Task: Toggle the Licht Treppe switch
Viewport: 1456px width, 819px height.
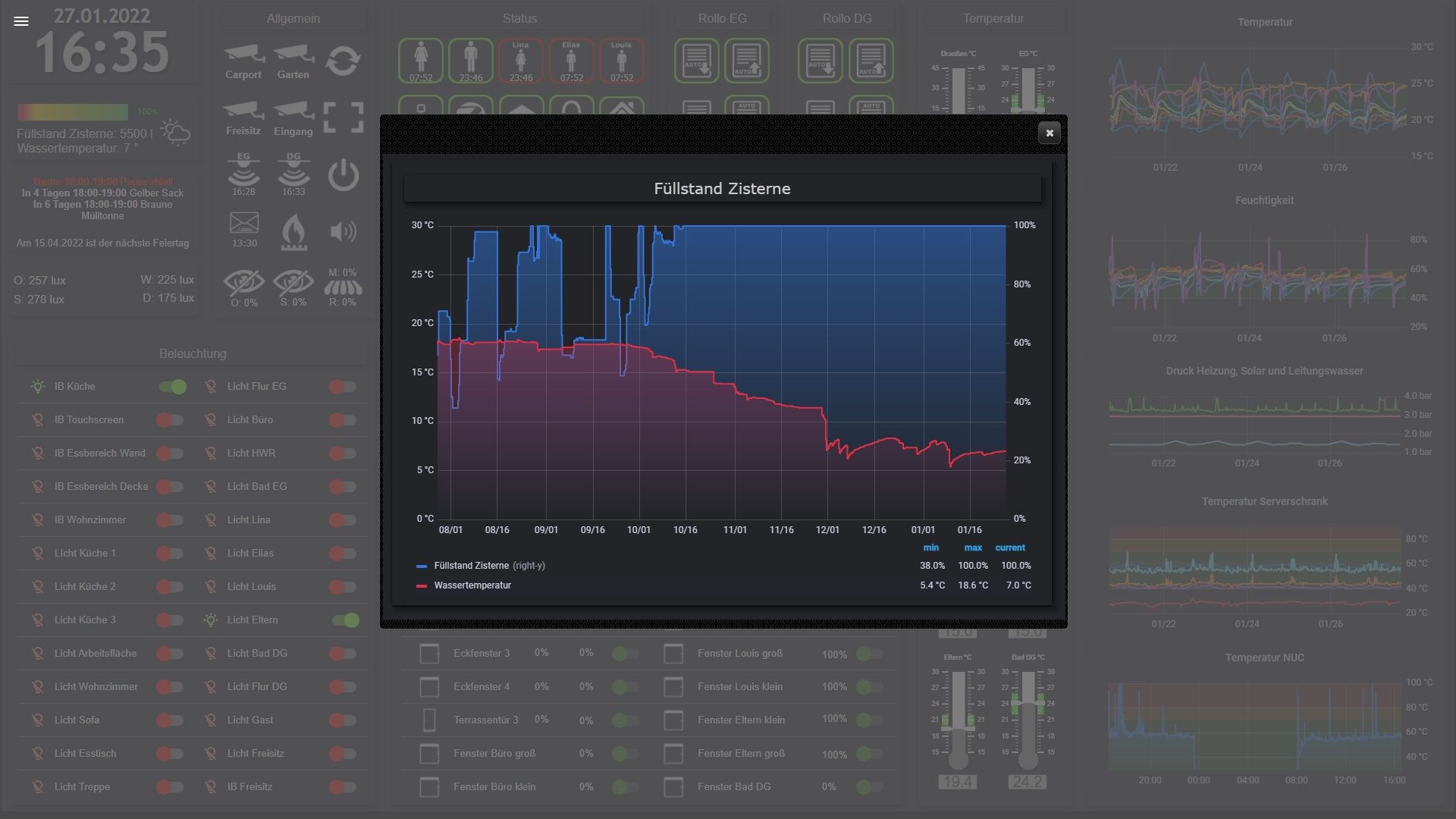Action: click(170, 787)
